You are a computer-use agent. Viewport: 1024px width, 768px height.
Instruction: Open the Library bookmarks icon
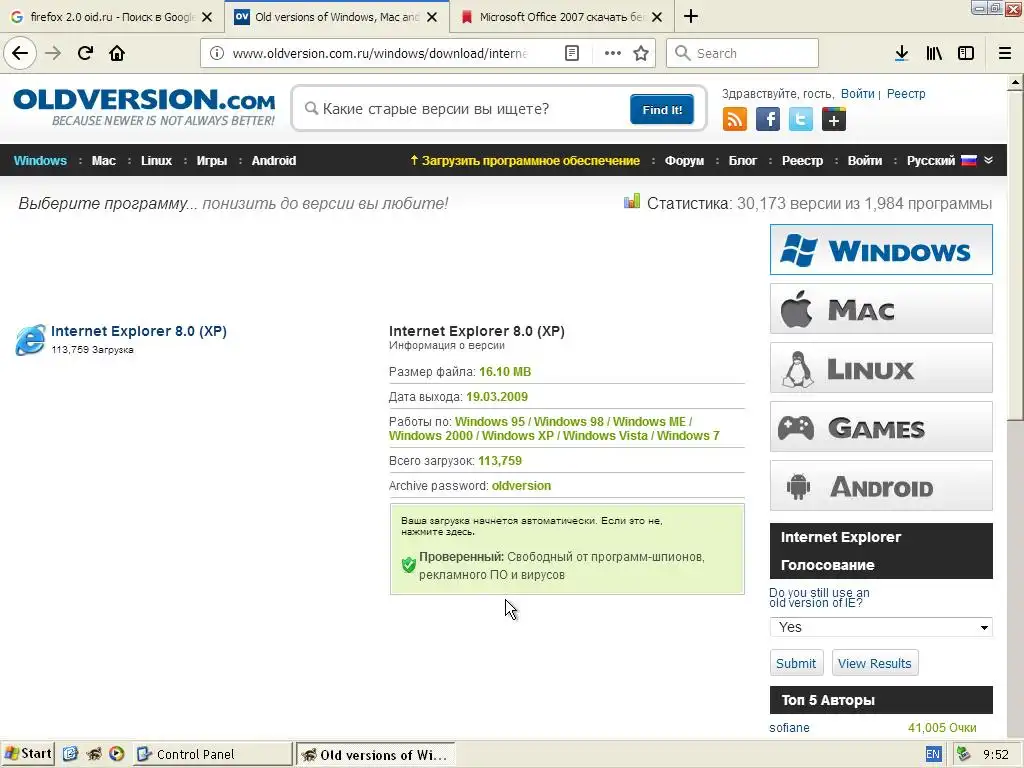tap(934, 53)
